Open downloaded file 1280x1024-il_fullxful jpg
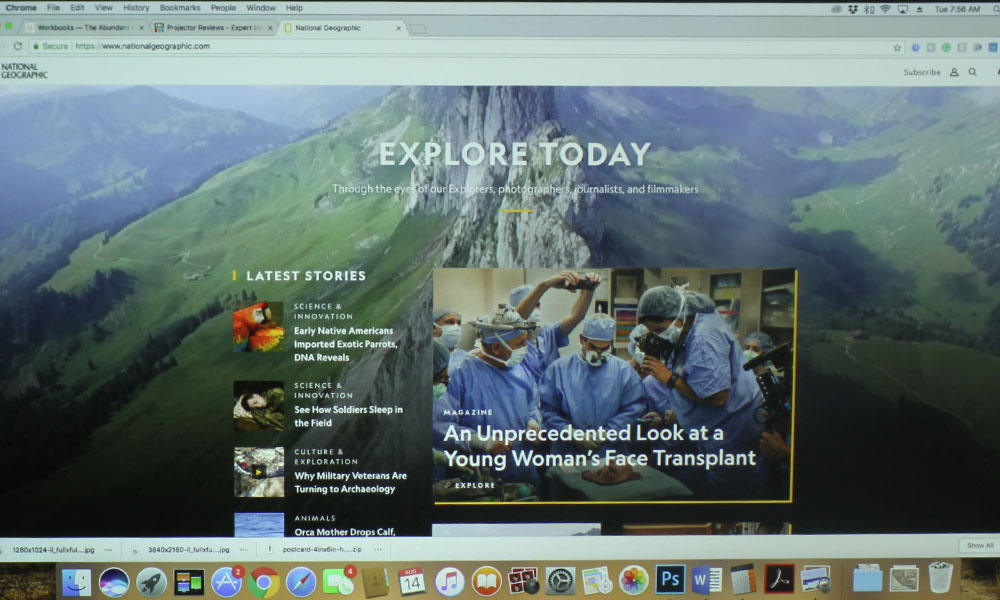Screen dimensions: 1000x600 53,550
